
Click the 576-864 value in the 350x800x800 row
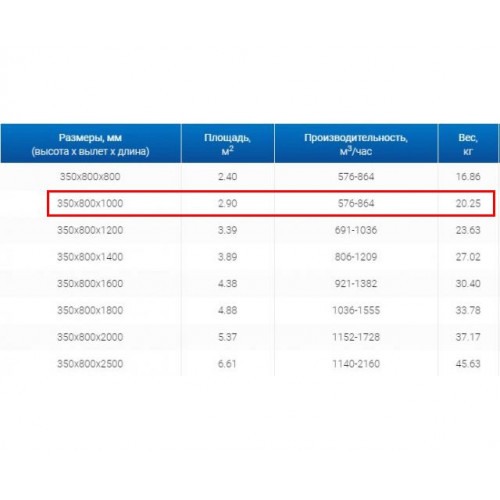coord(356,177)
